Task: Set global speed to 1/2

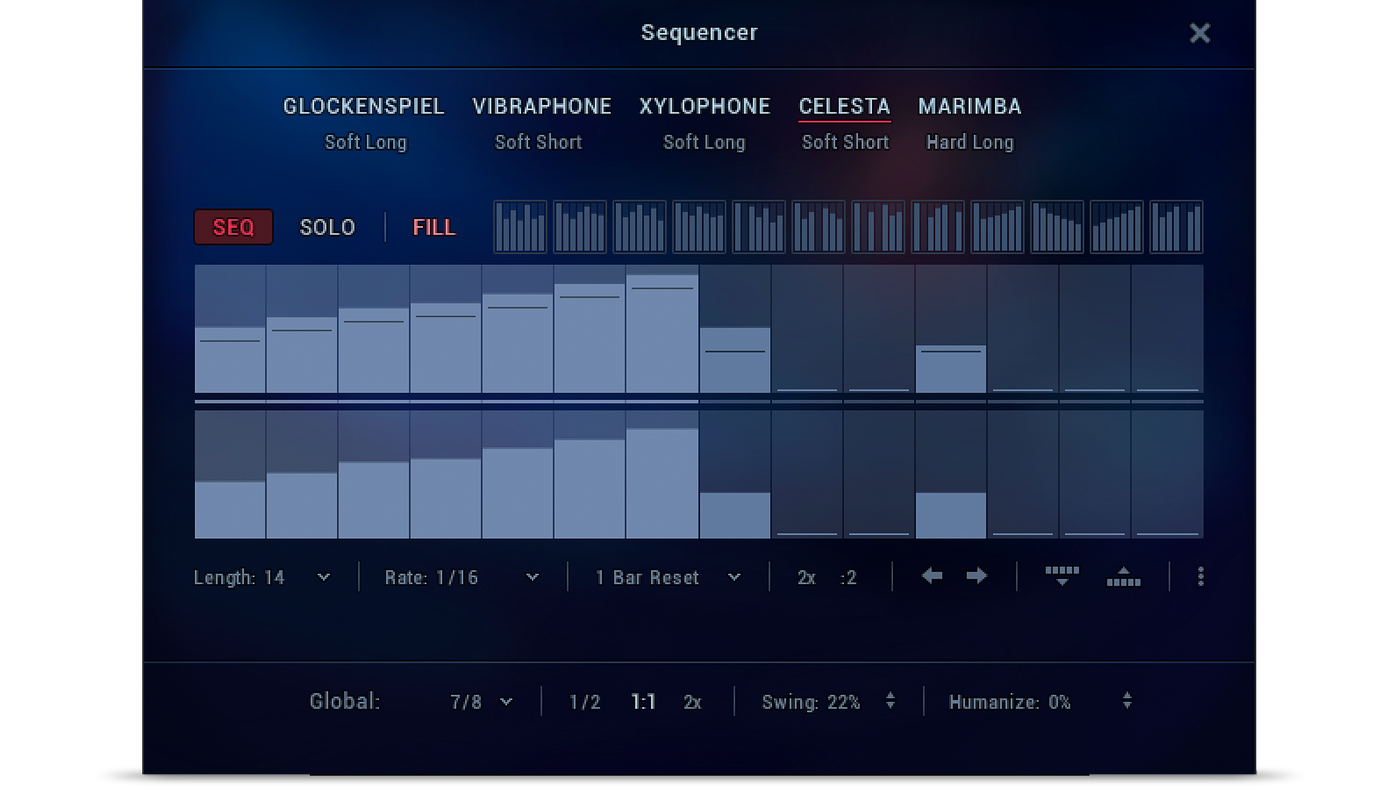Action: pyautogui.click(x=585, y=702)
